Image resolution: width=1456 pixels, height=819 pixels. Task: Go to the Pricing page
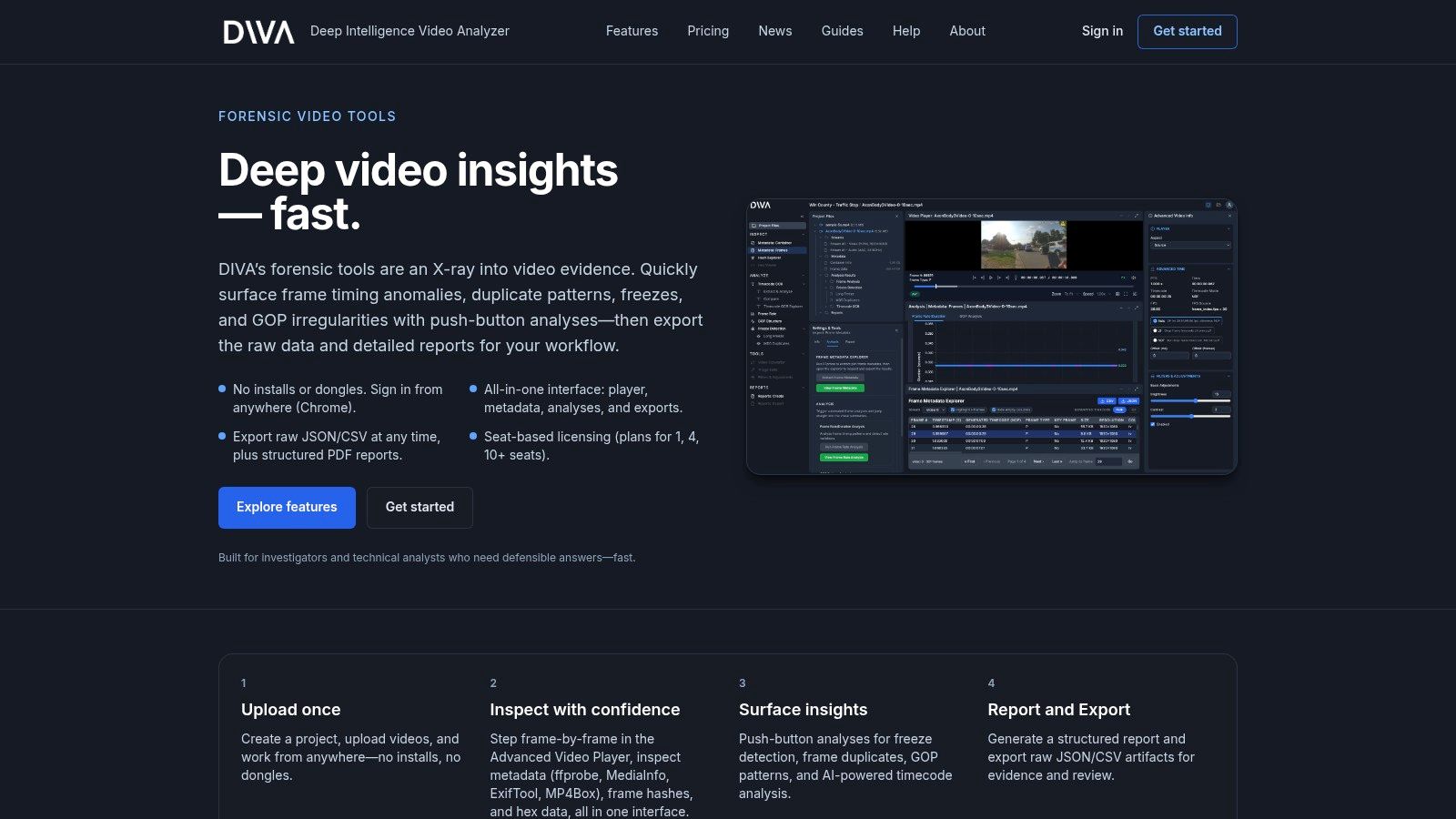(x=708, y=31)
